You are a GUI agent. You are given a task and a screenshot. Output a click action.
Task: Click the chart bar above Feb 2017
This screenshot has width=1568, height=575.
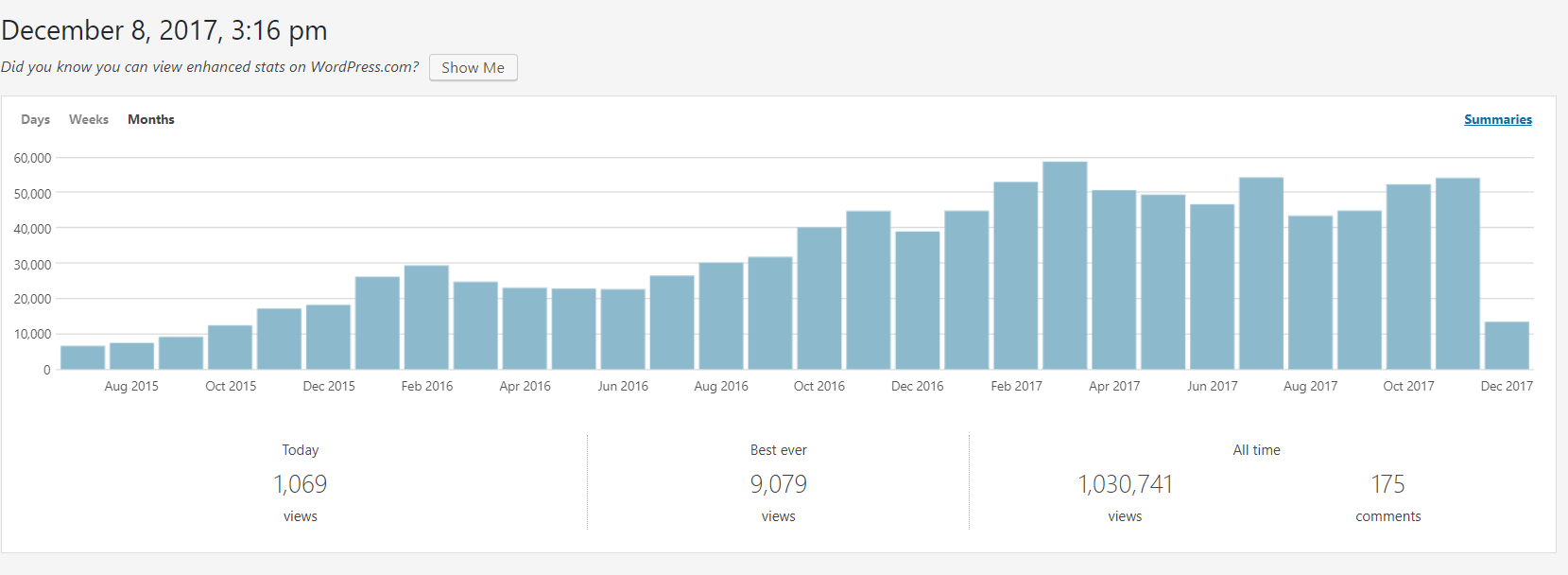click(1016, 275)
